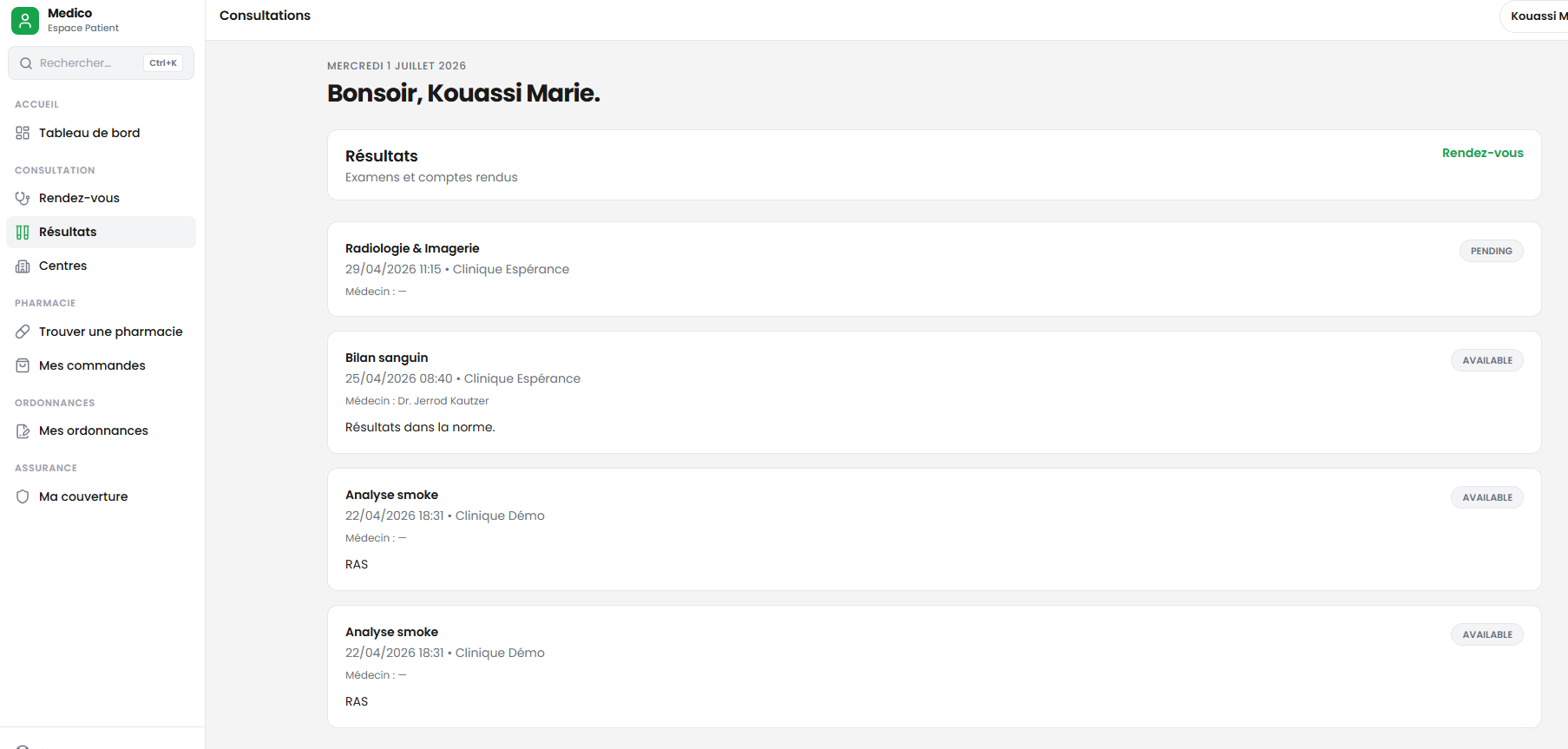
Task: Click the Trouver une pharmacie pill icon
Action: [x=23, y=332]
